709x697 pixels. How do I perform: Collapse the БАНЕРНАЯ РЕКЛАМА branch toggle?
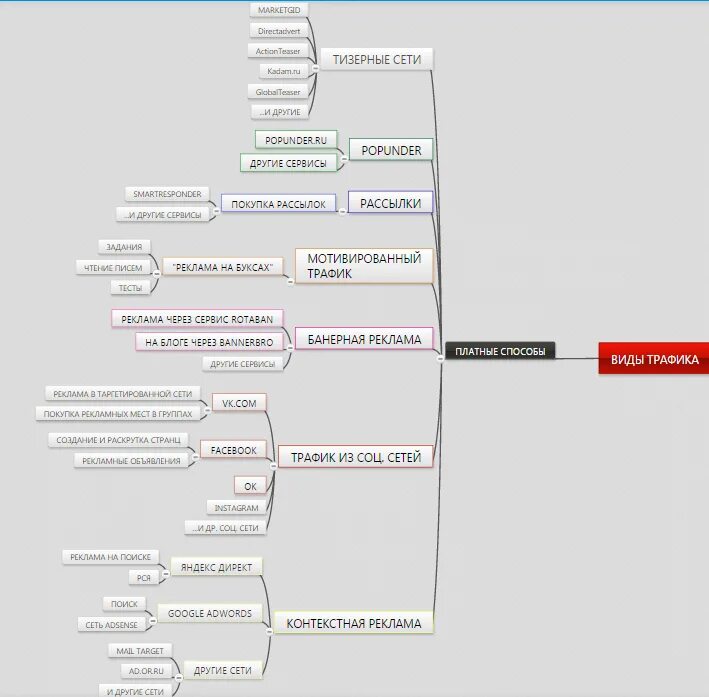point(290,348)
